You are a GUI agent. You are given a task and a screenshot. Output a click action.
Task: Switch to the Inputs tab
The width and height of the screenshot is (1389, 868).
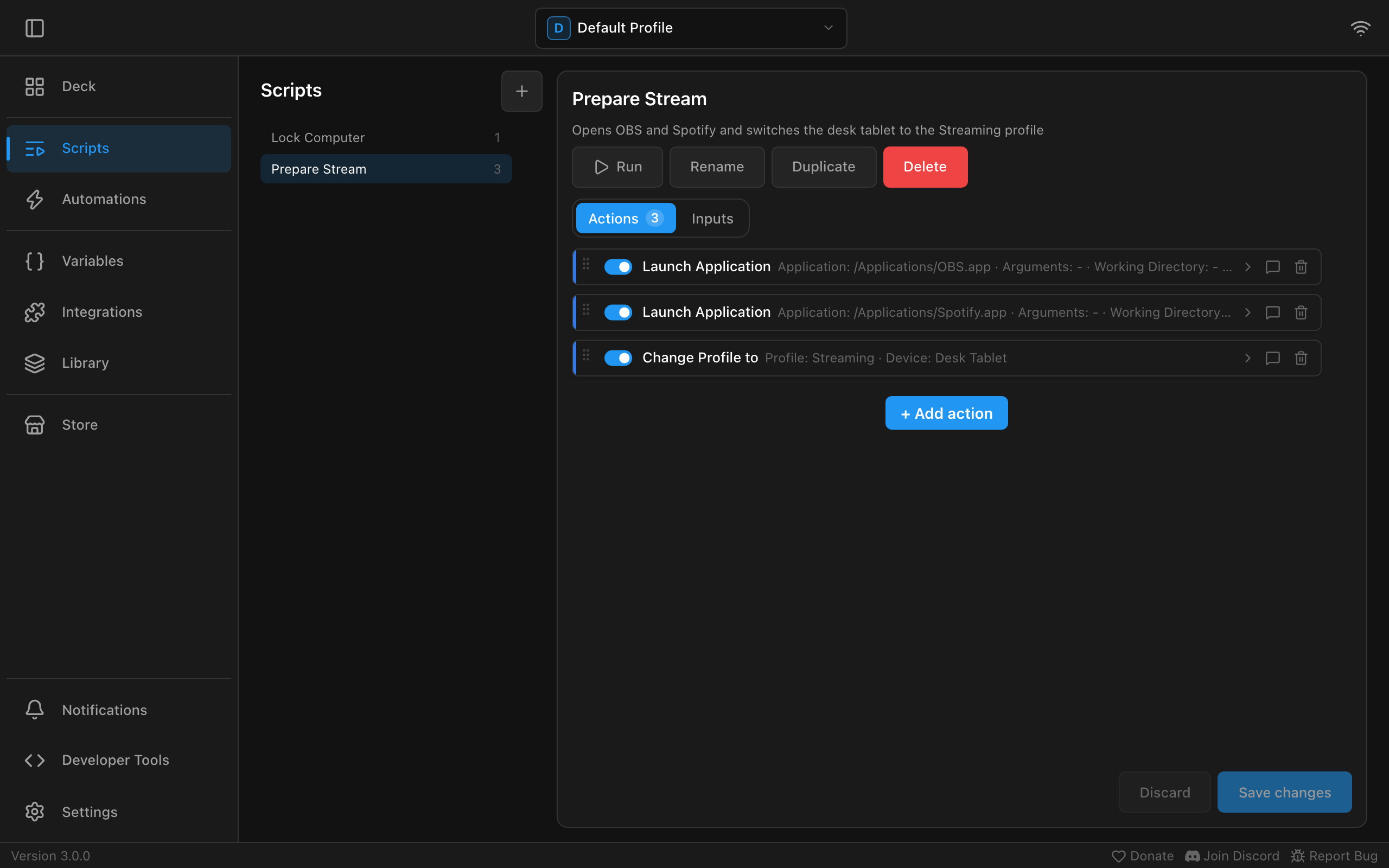pyautogui.click(x=712, y=218)
